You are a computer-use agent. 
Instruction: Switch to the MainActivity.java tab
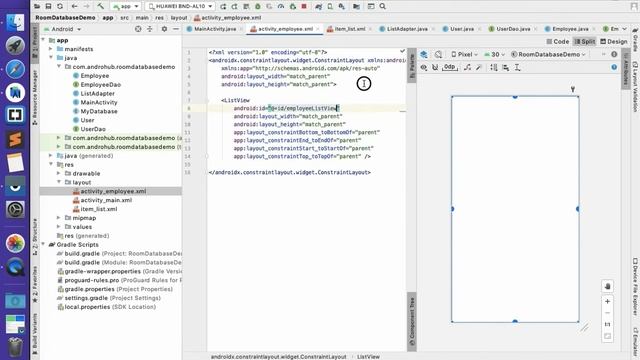point(215,29)
